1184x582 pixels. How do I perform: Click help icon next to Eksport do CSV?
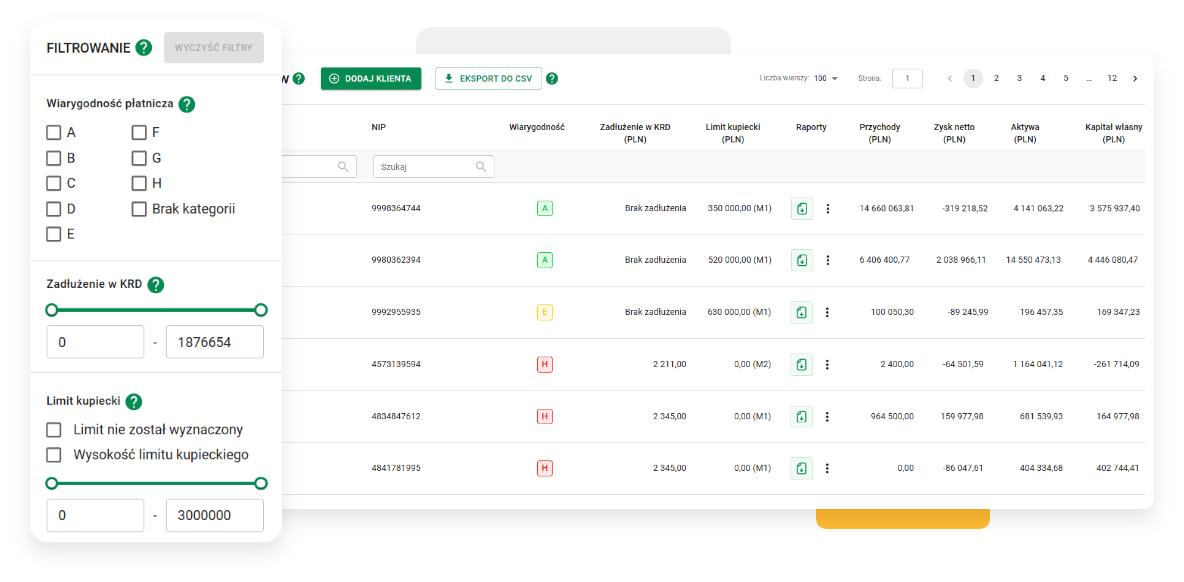552,78
